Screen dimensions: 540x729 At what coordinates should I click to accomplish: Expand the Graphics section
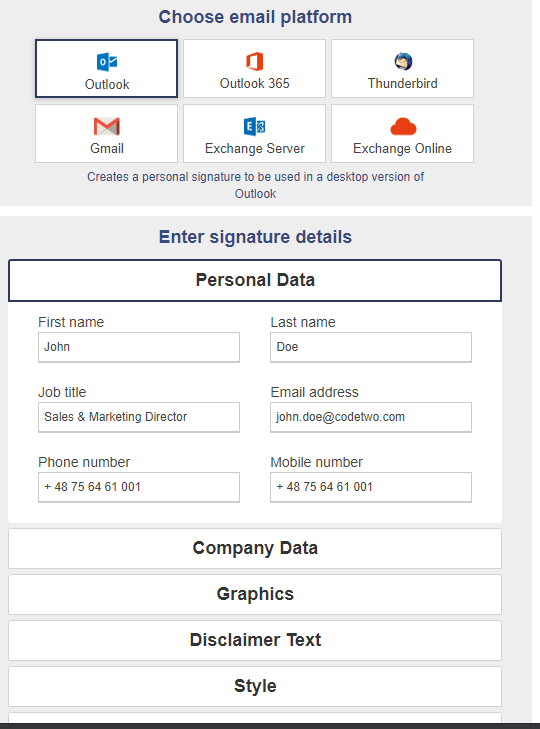point(255,594)
